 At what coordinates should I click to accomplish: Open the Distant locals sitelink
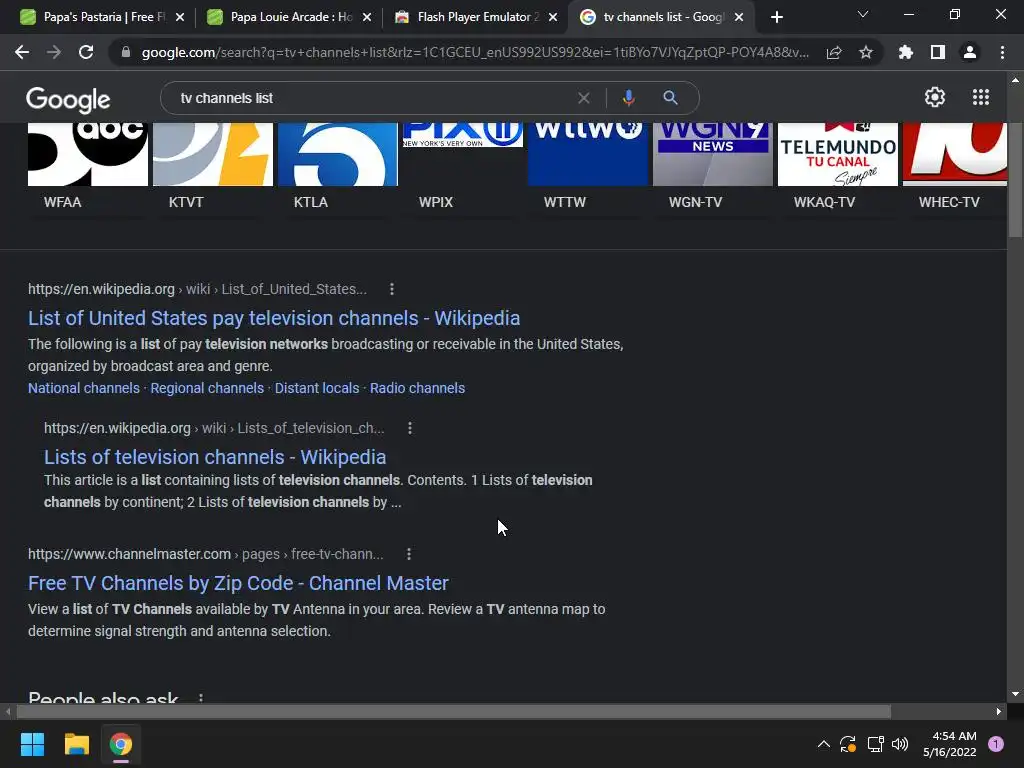pyautogui.click(x=317, y=388)
